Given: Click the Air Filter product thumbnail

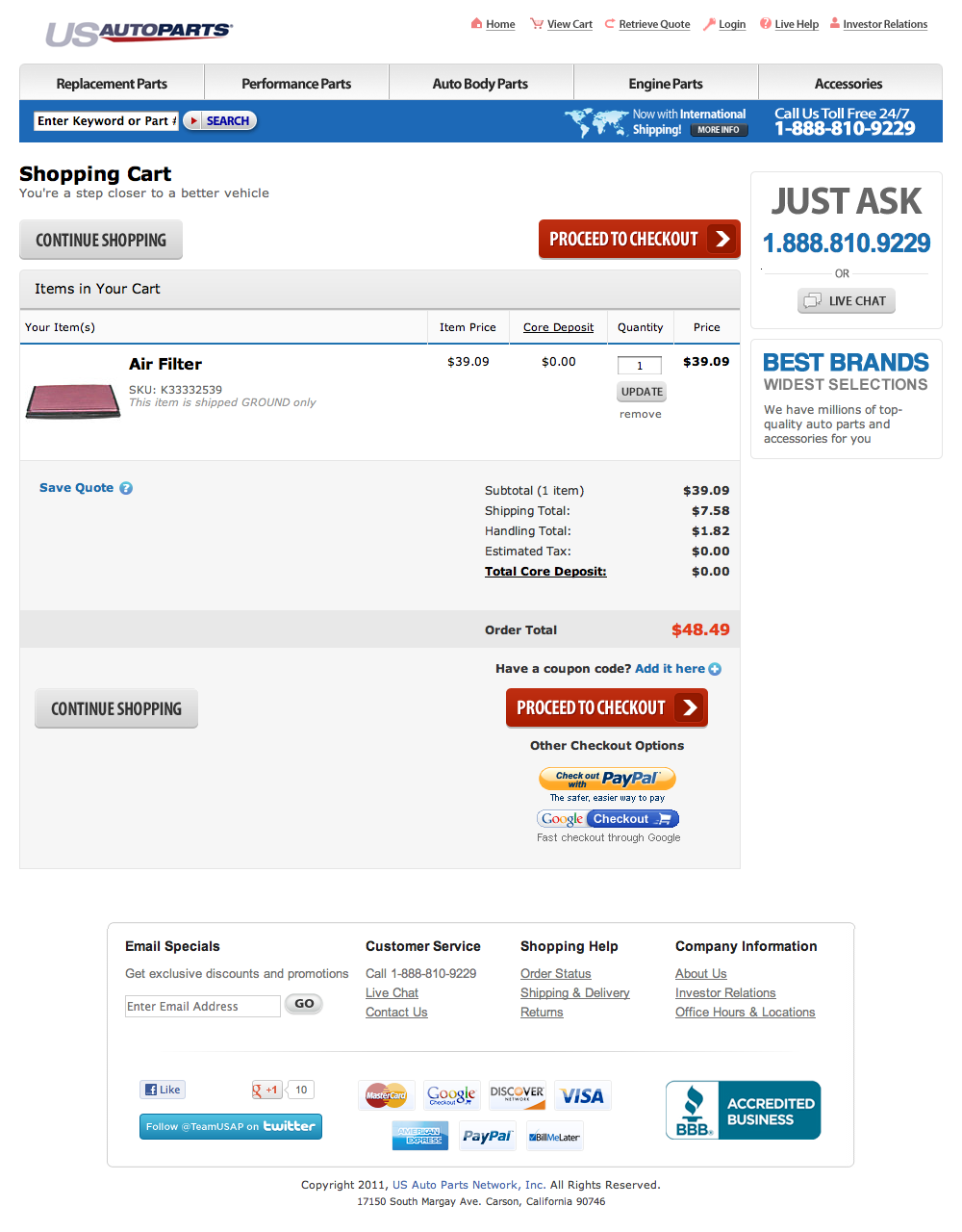Looking at the screenshot, I should tap(73, 400).
